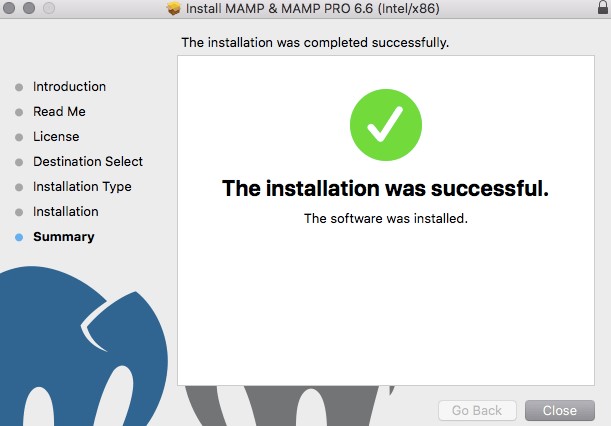This screenshot has height=426, width=611.
Task: Click the installer package icon in title bar
Action: (x=173, y=8)
